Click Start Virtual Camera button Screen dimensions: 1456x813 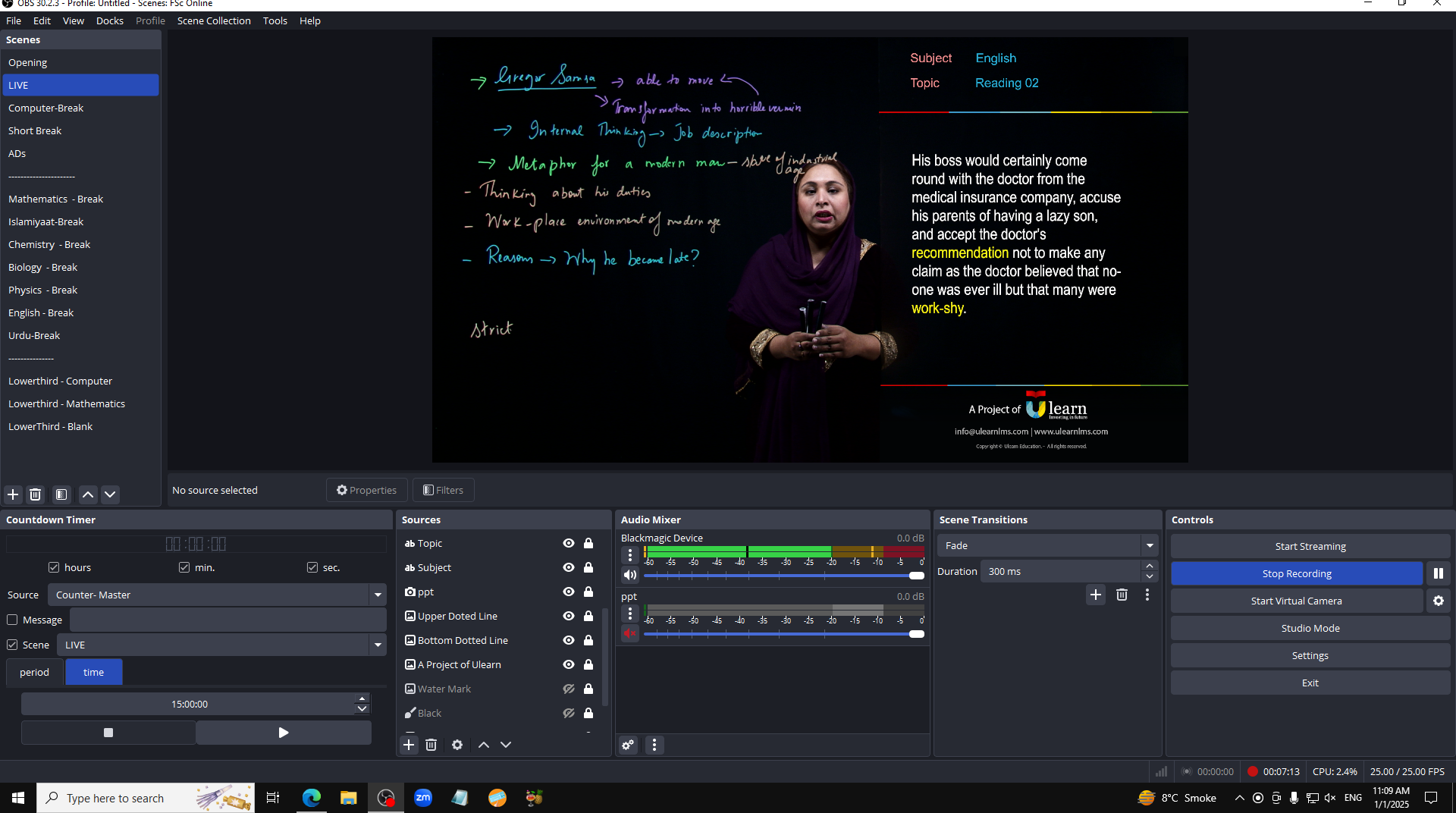click(x=1297, y=601)
